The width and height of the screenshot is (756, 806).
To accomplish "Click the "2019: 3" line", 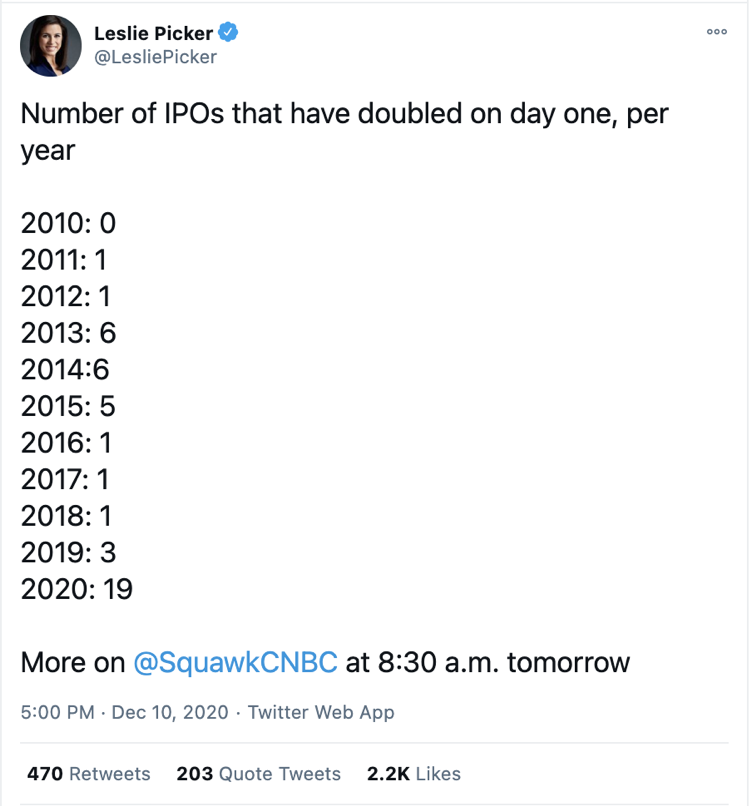I will [69, 552].
